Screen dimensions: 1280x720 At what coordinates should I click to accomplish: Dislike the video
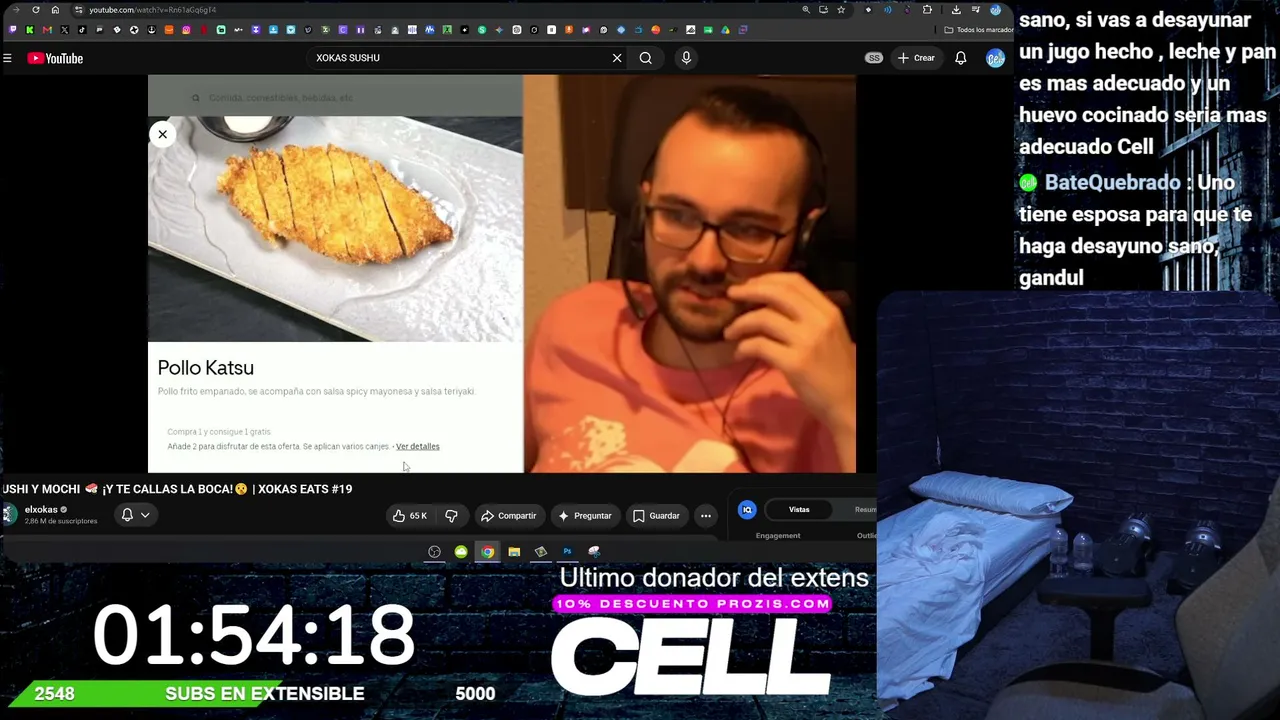pos(451,516)
